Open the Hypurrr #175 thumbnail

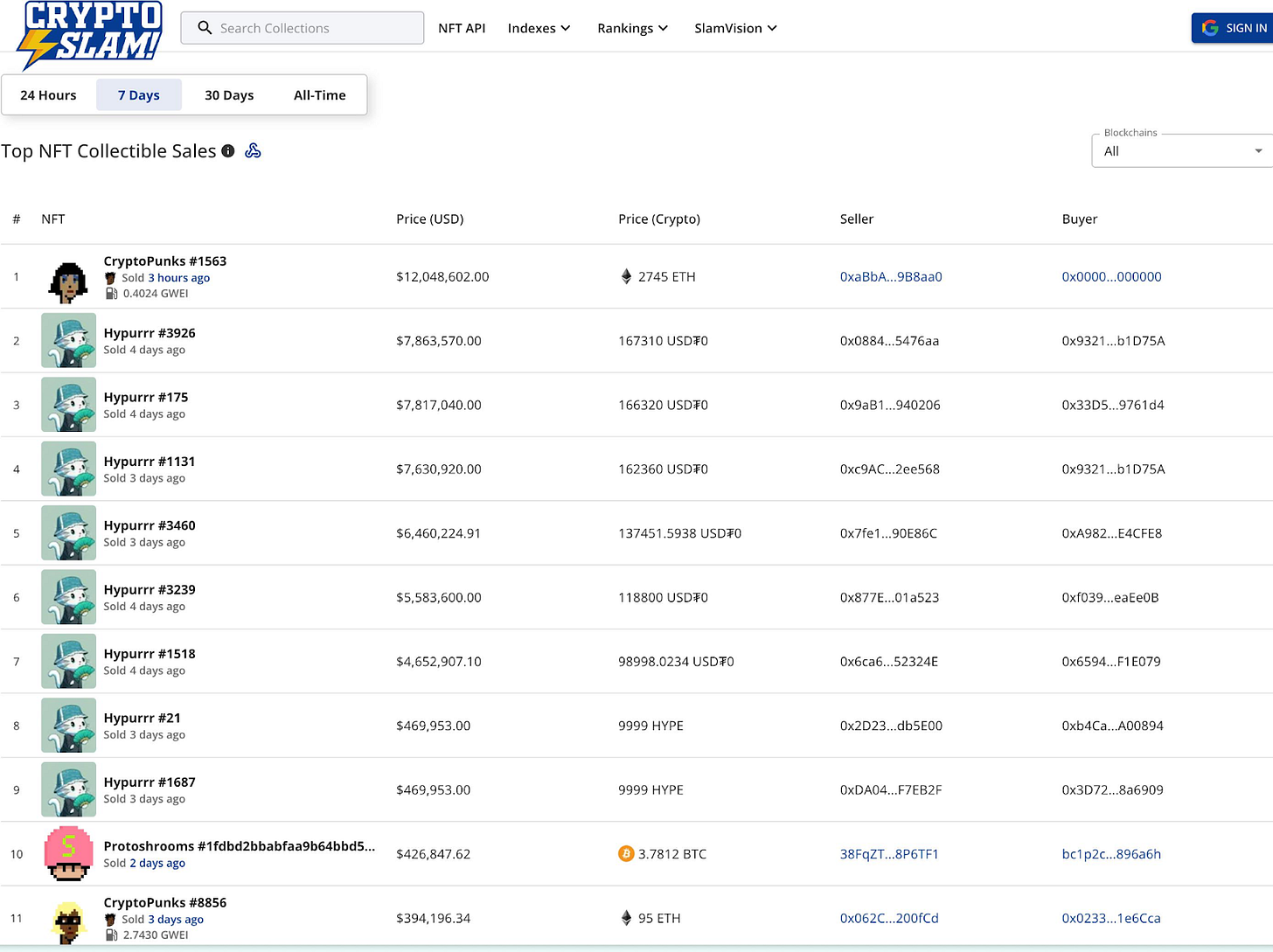point(68,405)
